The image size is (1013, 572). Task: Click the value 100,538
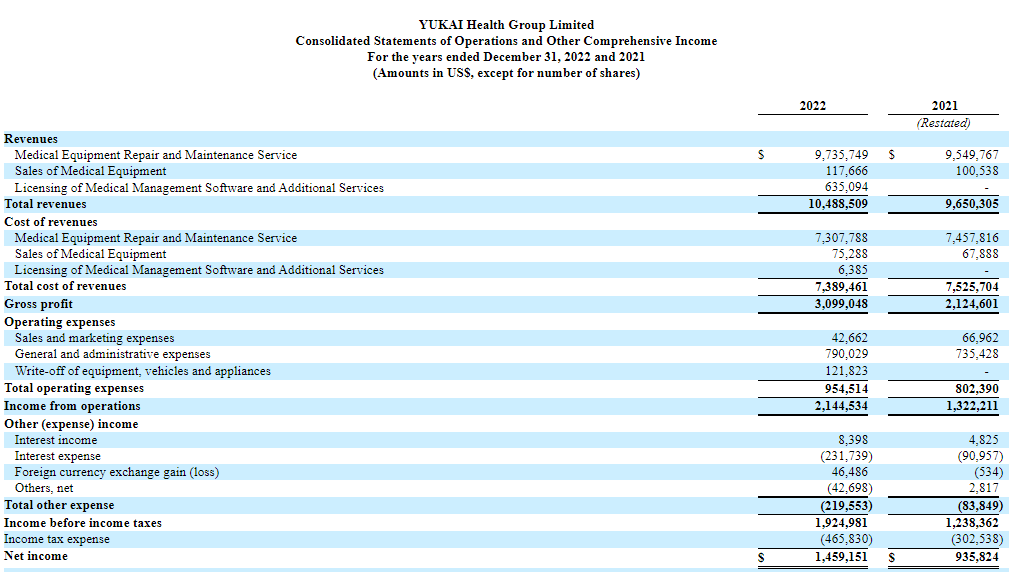point(977,171)
